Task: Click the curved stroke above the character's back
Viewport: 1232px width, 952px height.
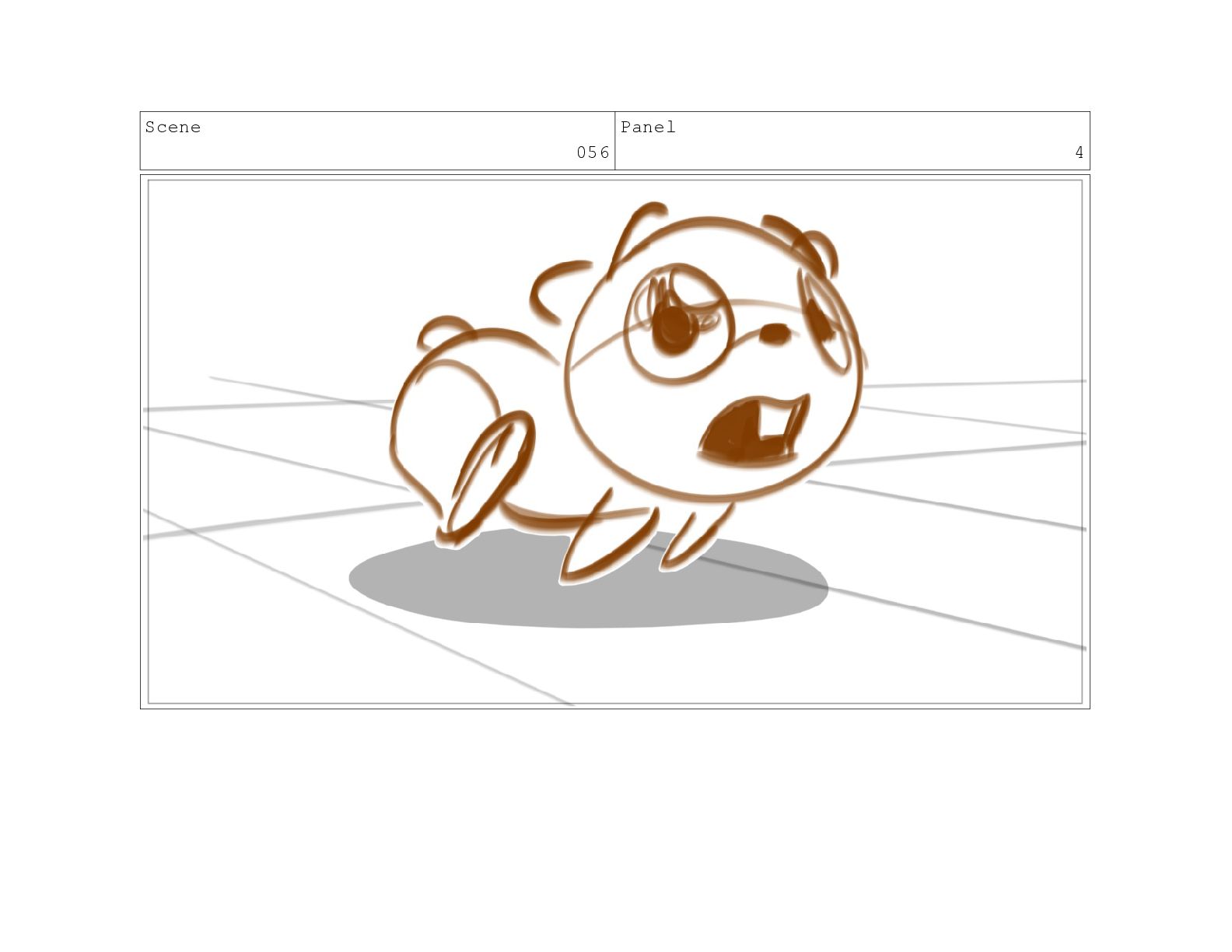Action: [x=556, y=289]
